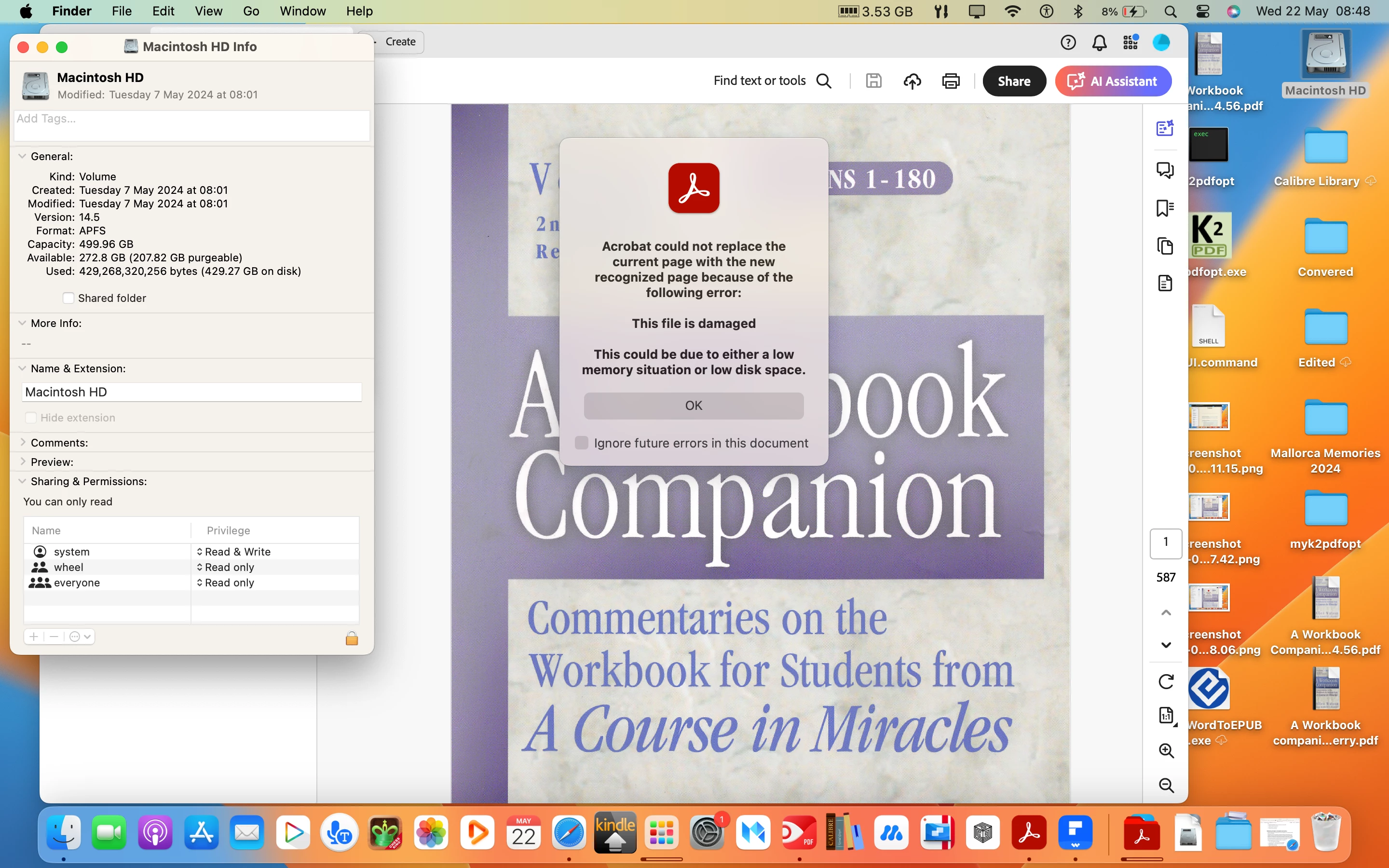The image size is (1389, 868).
Task: Click the save floppy disk icon
Action: pyautogui.click(x=873, y=81)
